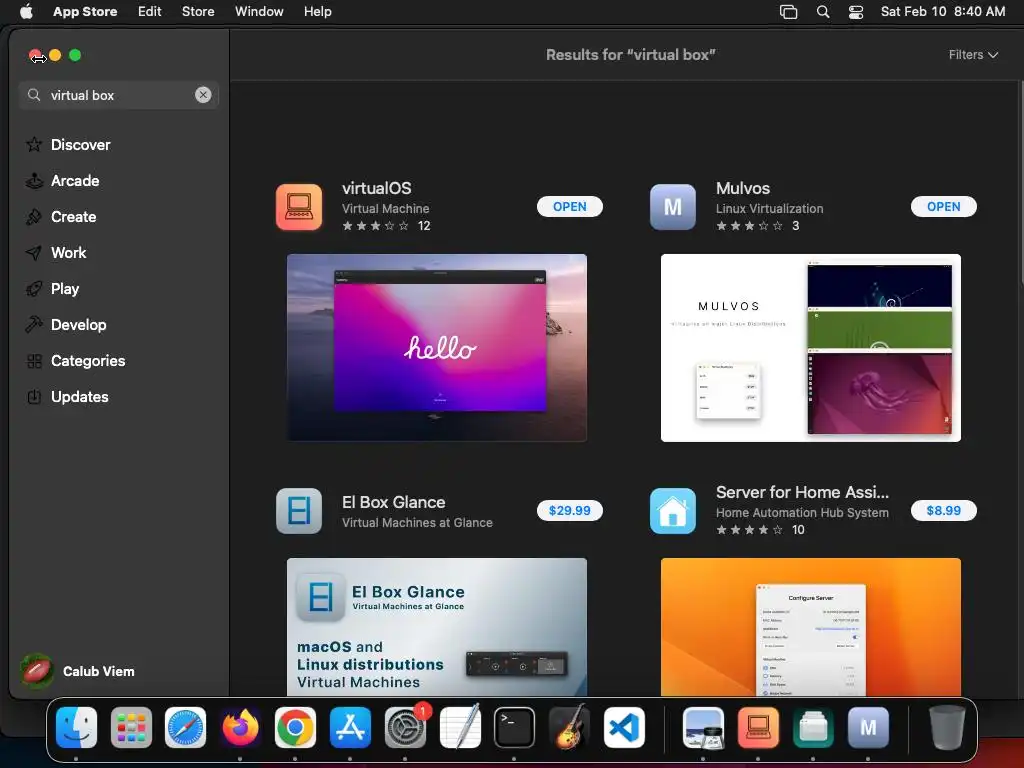Launch Visual Studio Code from the Dock
Image resolution: width=1024 pixels, height=768 pixels.
click(x=624, y=727)
